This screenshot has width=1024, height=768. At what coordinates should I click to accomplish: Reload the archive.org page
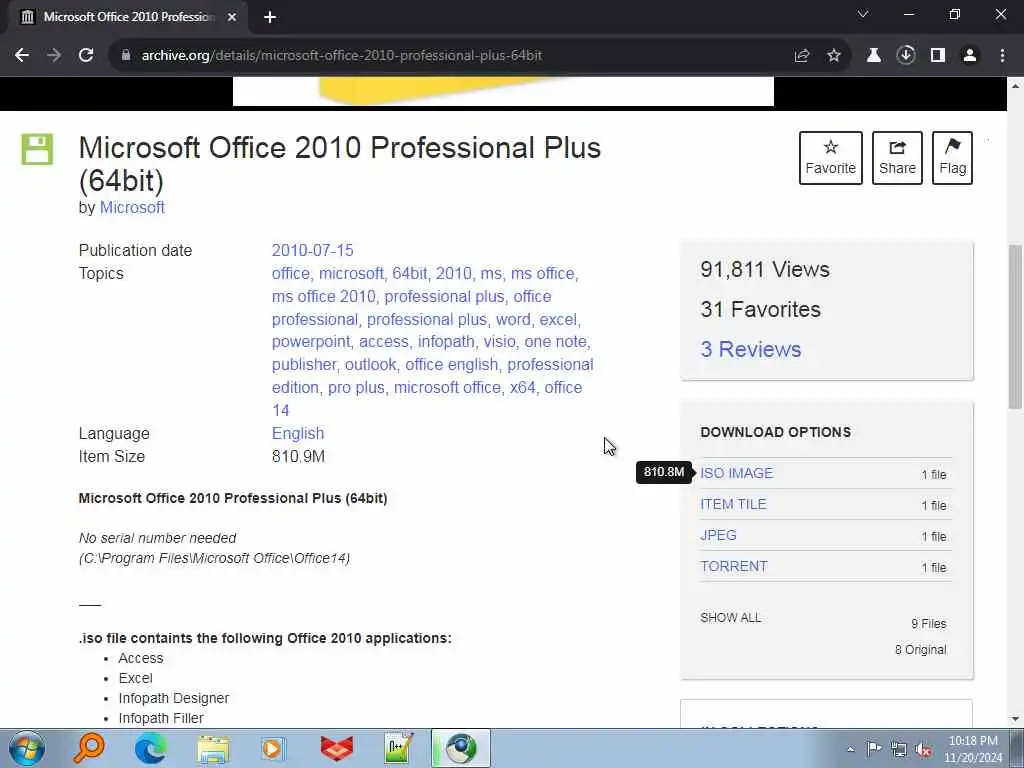(86, 56)
